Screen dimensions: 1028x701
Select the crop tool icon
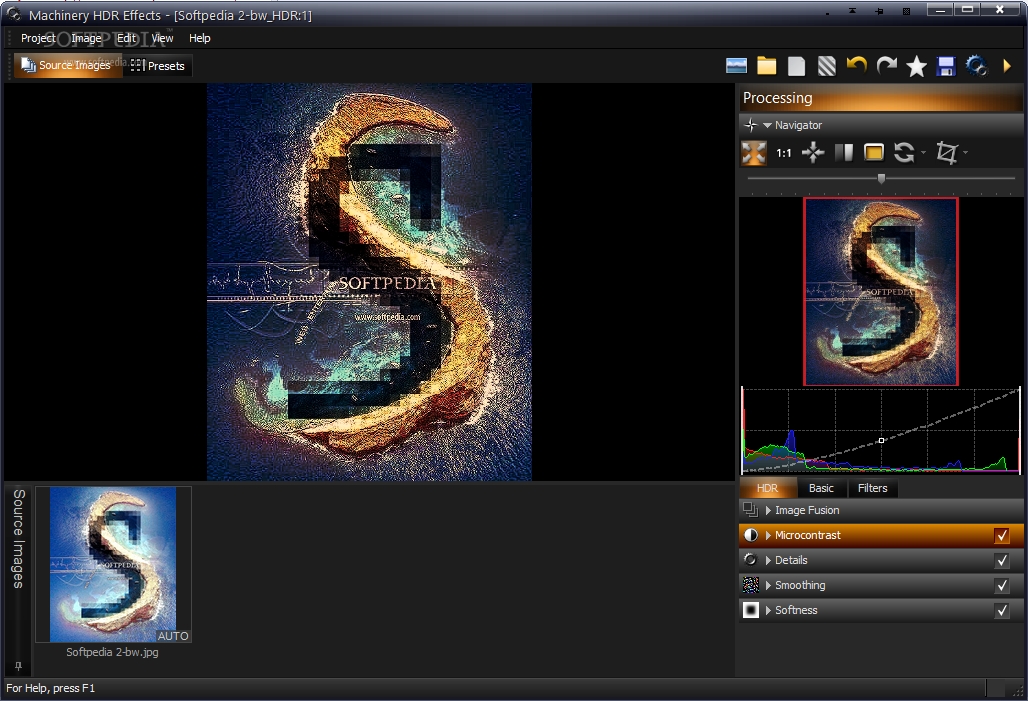(x=947, y=153)
